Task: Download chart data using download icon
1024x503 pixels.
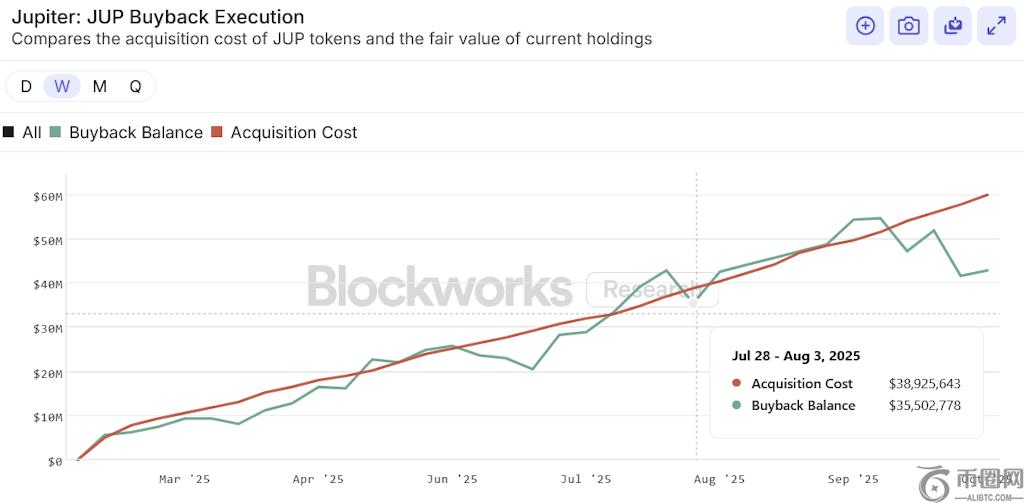Action: point(953,26)
